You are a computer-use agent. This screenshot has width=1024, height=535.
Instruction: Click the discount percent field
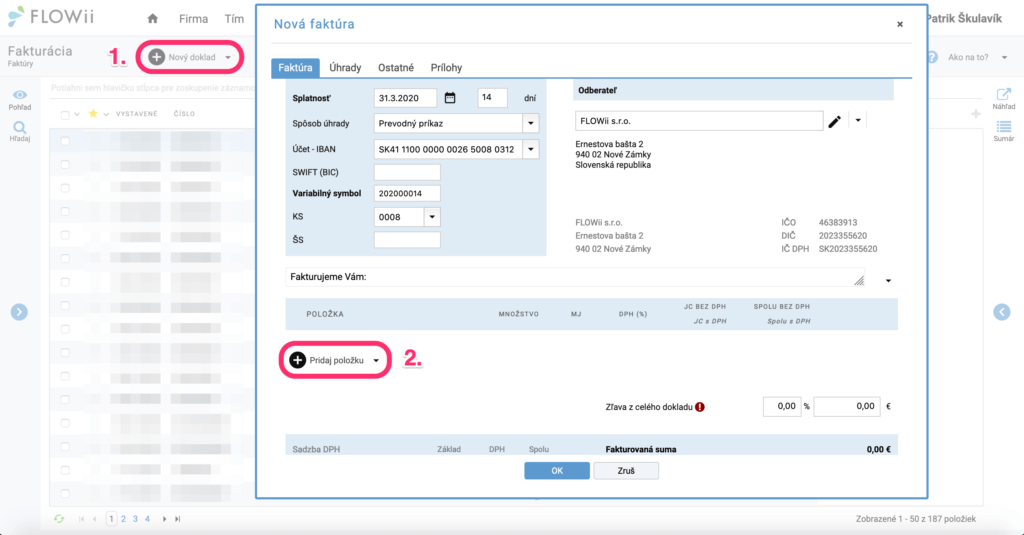click(782, 406)
